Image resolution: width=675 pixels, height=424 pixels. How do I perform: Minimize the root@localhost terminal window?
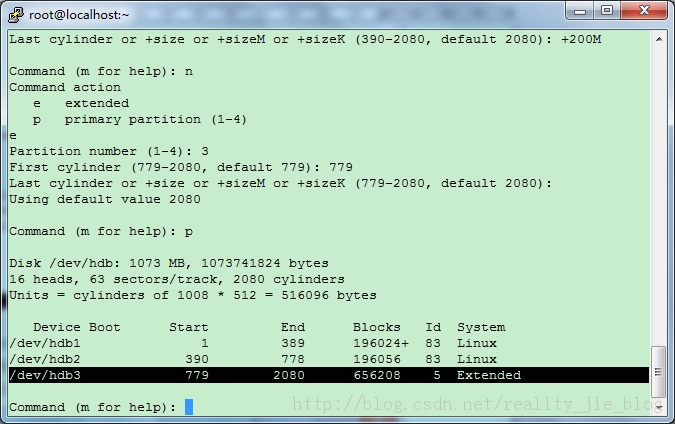[x=579, y=11]
